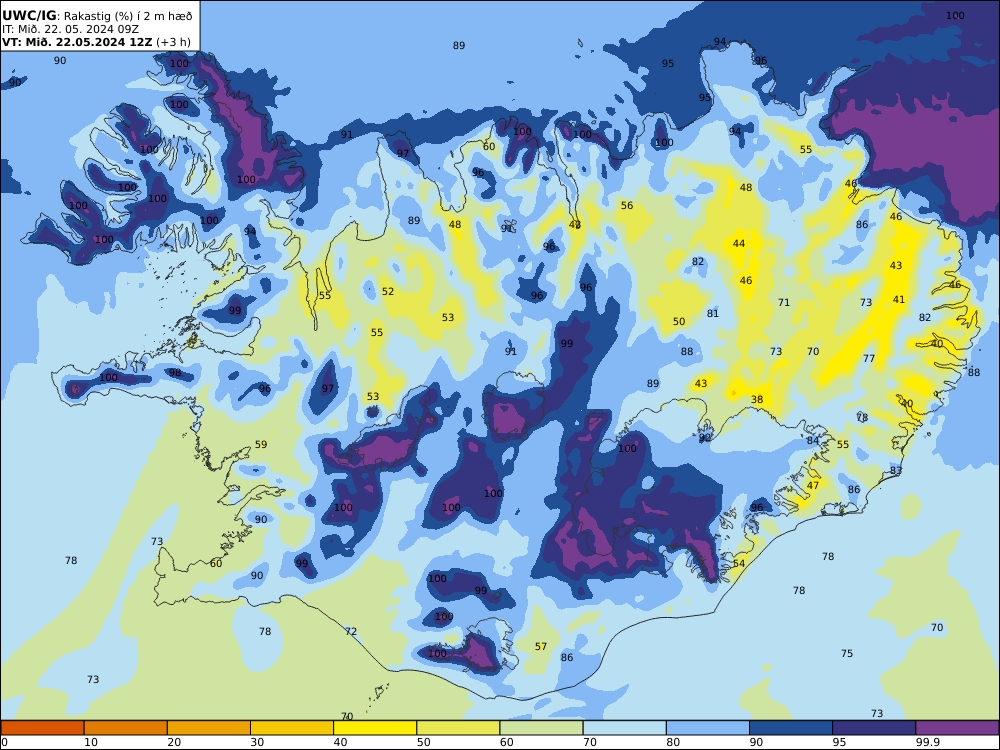Click the title 'UWC/IG: Rakastig (%) í 2 m hæð'

coord(97,16)
